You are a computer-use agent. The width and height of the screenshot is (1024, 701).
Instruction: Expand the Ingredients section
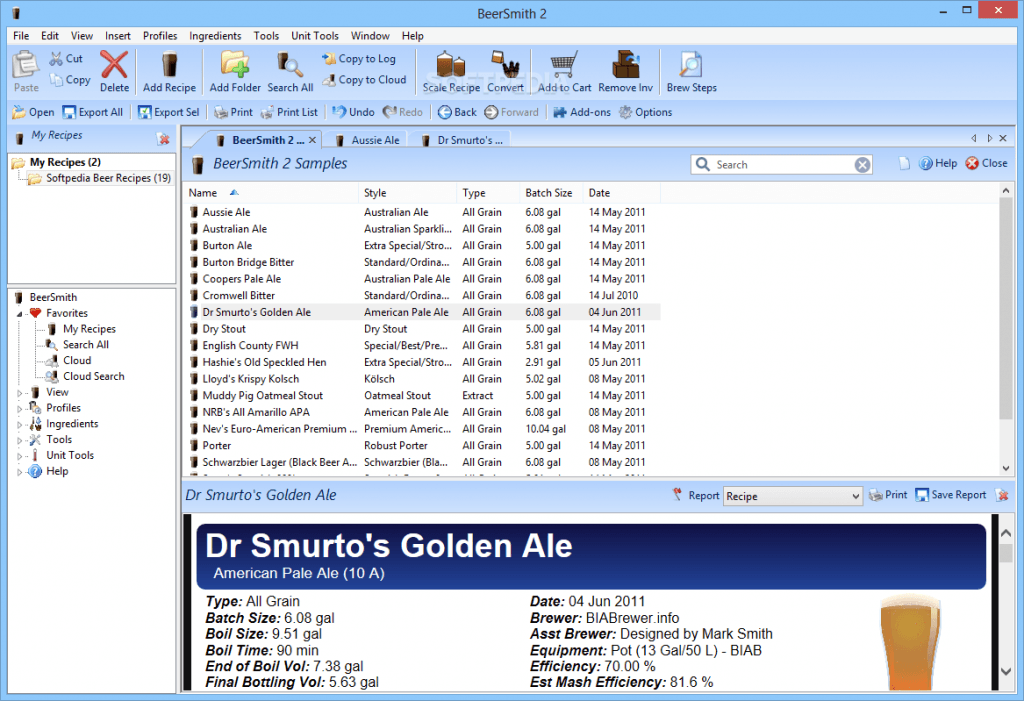18,423
